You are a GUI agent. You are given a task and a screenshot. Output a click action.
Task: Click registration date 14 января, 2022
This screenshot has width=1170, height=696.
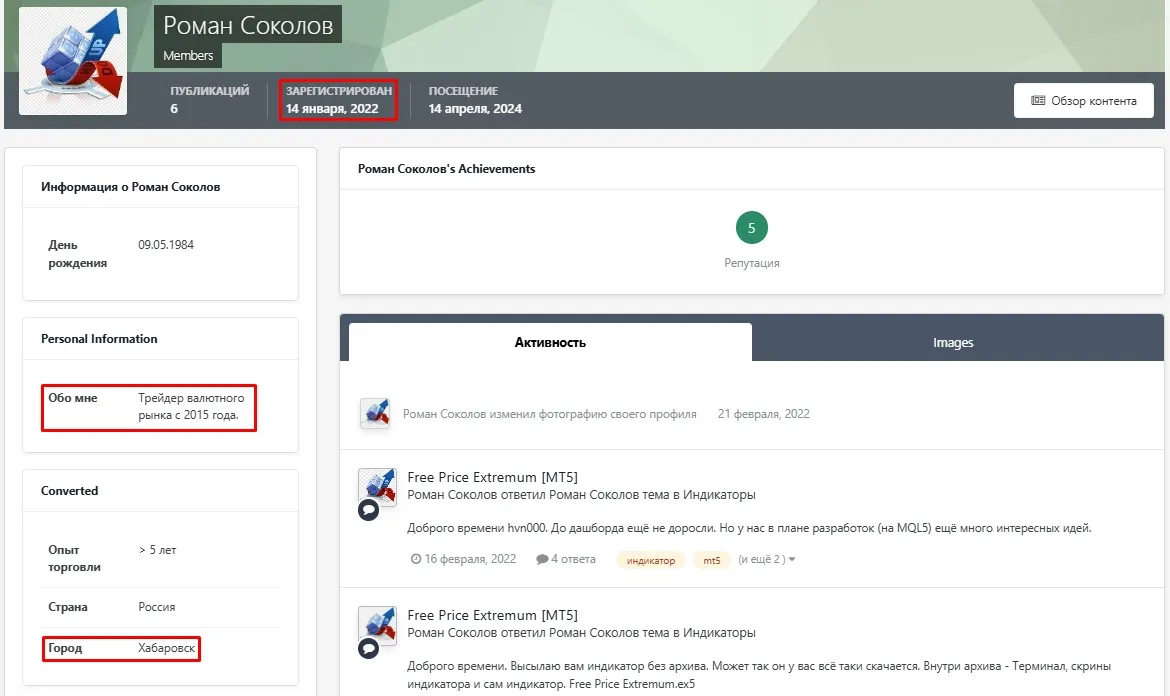(332, 109)
